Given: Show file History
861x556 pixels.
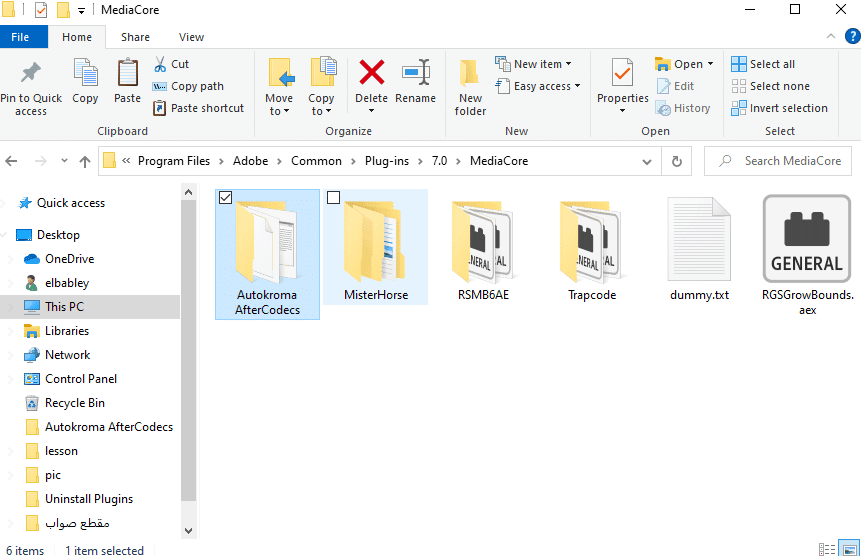Looking at the screenshot, I should [683, 108].
